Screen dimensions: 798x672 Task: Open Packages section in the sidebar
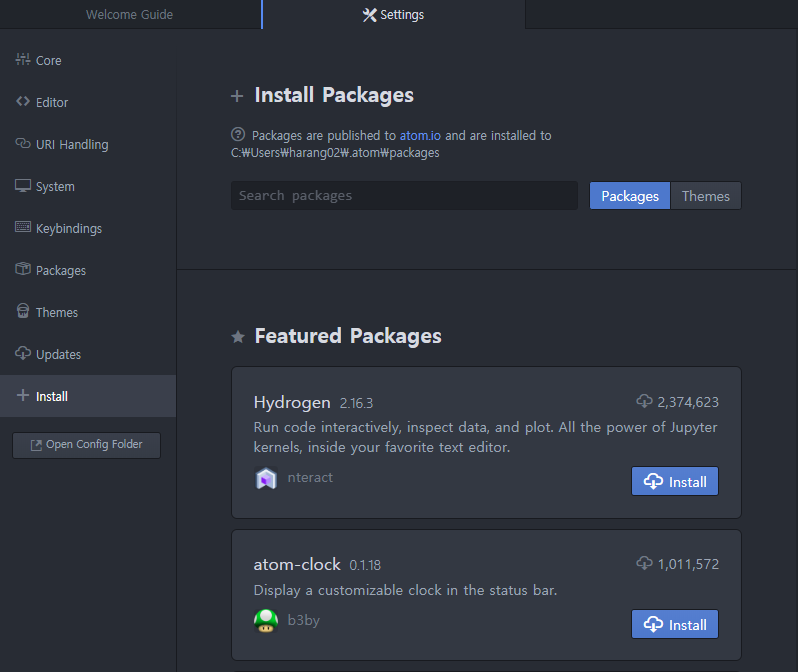click(x=88, y=270)
